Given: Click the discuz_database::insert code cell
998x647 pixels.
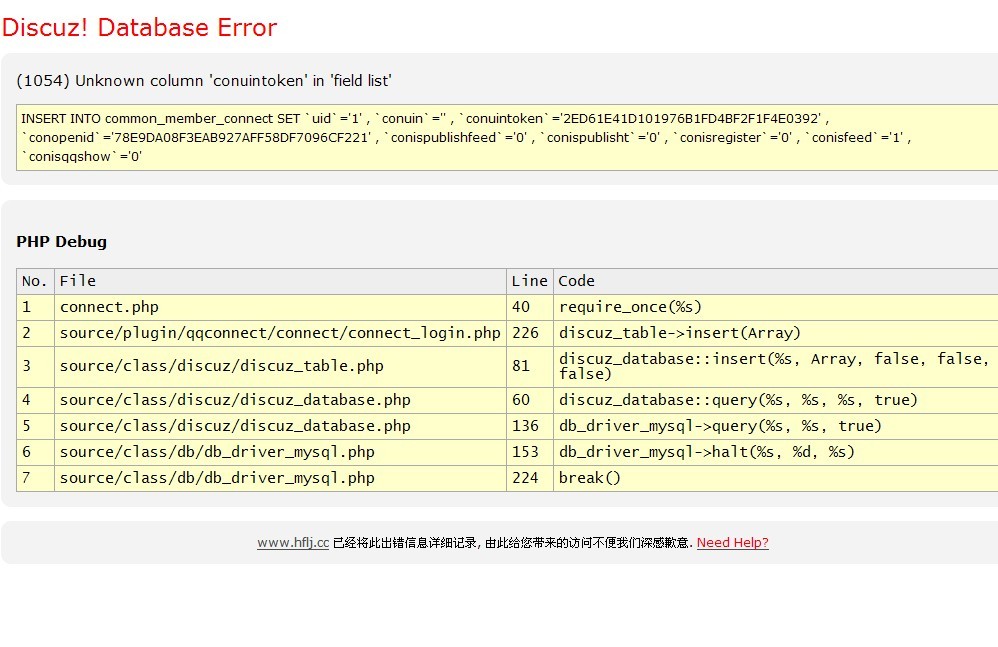Looking at the screenshot, I should [776, 366].
